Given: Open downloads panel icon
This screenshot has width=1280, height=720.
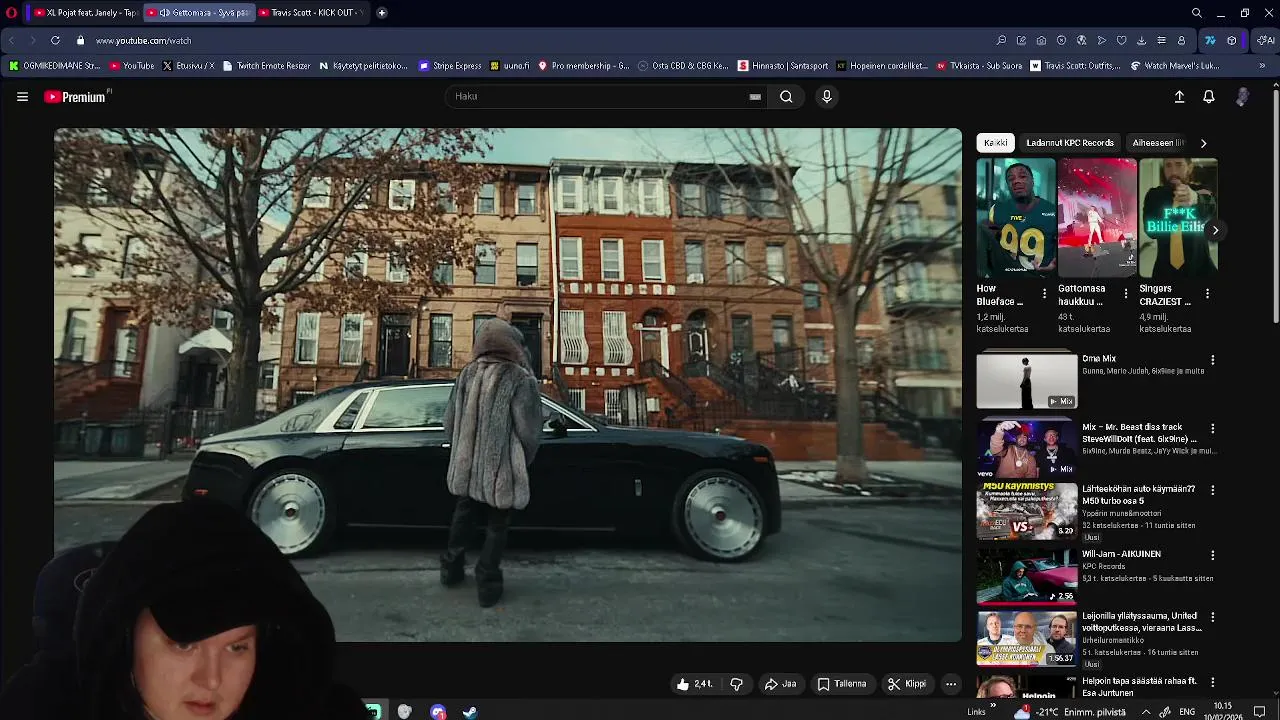Looking at the screenshot, I should click(1141, 40).
